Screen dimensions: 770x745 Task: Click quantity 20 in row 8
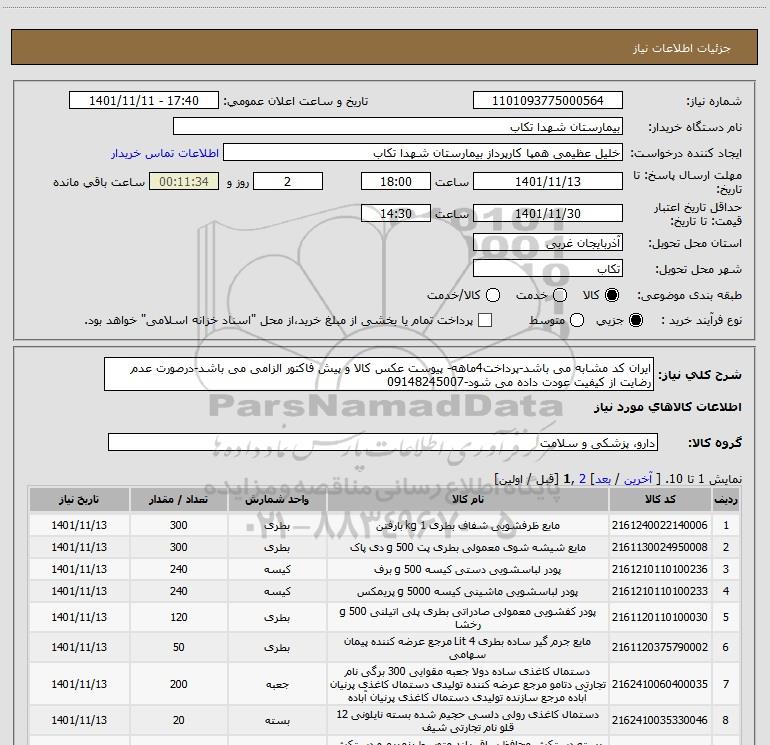click(178, 720)
